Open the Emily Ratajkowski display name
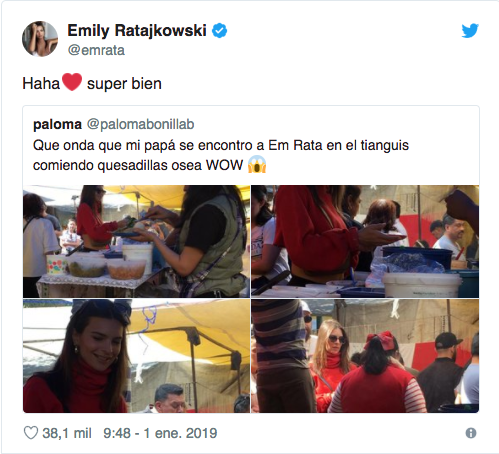This screenshot has height=454, width=499. [137, 31]
